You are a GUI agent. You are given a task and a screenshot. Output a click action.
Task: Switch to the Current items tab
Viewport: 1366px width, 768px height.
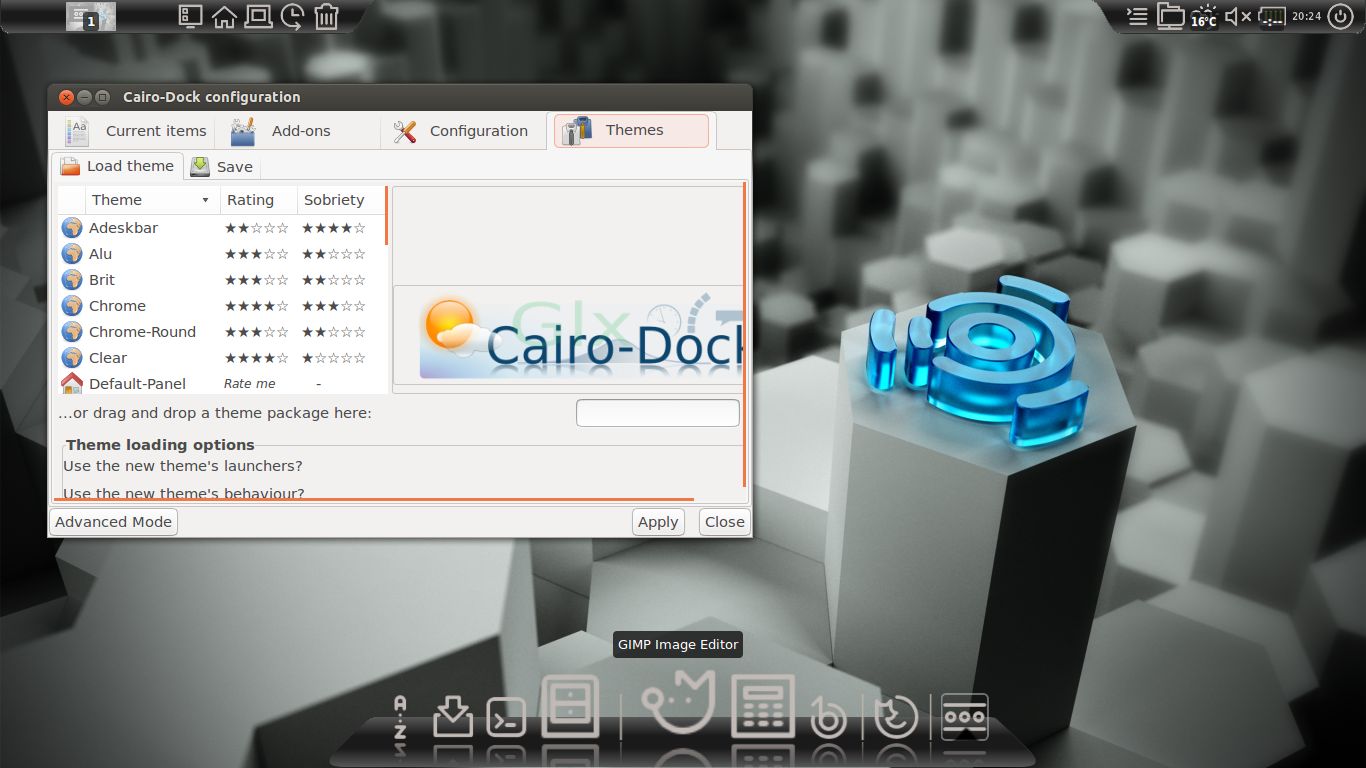point(135,131)
